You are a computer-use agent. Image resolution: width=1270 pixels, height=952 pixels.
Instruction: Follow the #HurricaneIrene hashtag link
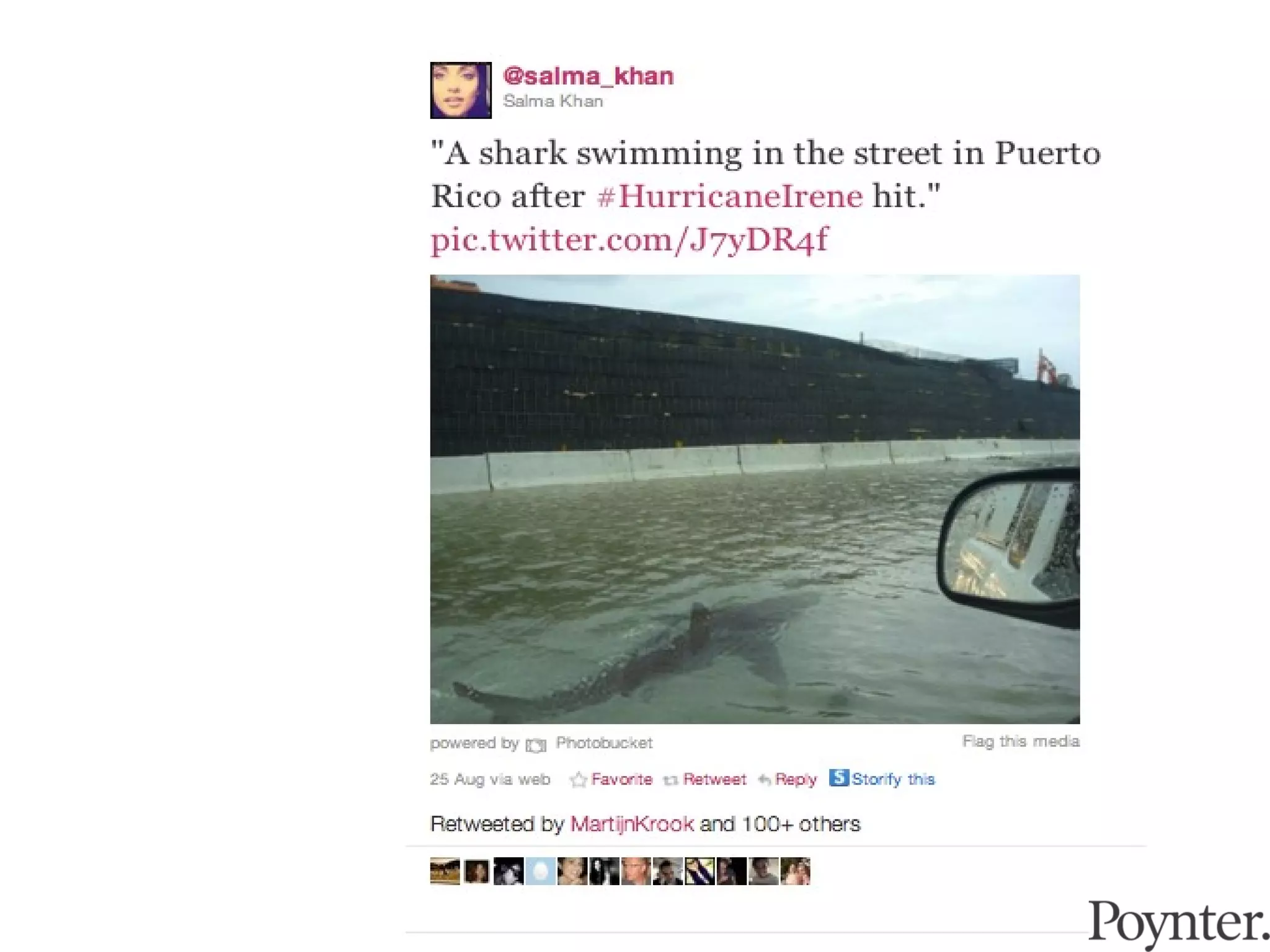(x=730, y=196)
